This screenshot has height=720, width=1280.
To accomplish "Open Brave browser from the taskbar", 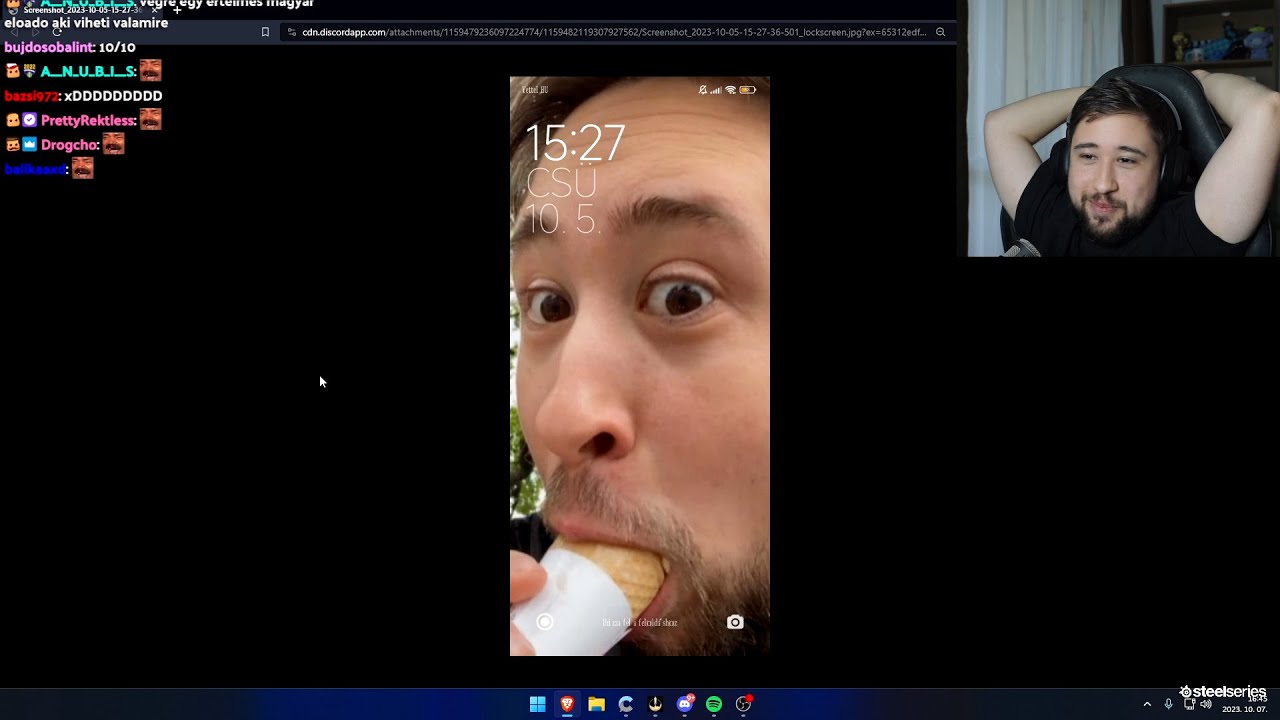I will pyautogui.click(x=567, y=704).
